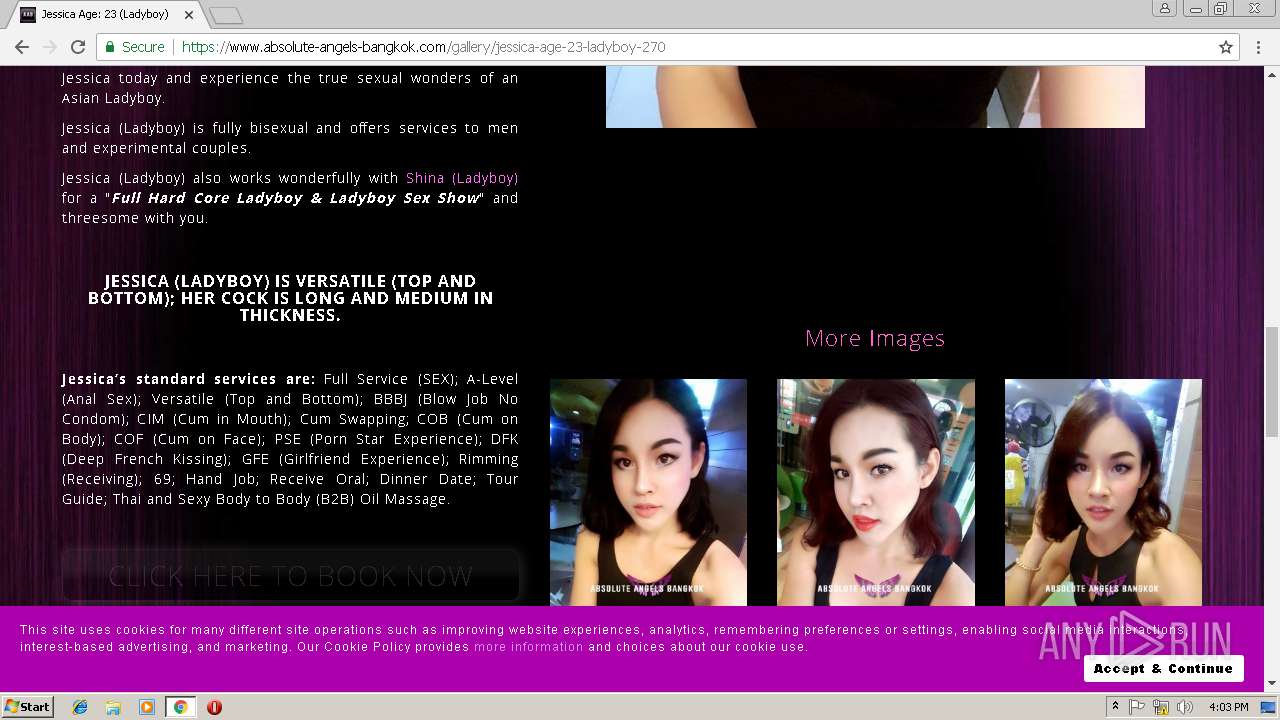The width and height of the screenshot is (1280, 720).
Task: Click the red stop-sign taskbar icon
Action: pyautogui.click(x=214, y=707)
